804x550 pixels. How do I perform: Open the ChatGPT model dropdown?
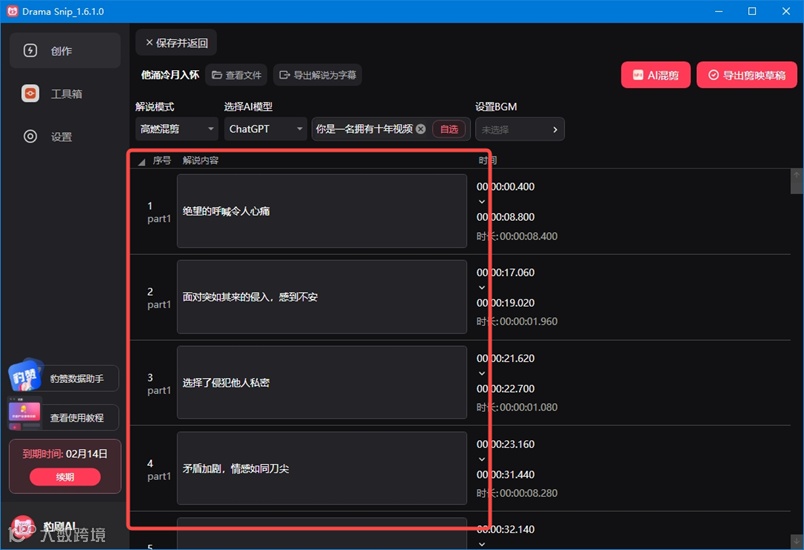[x=266, y=129]
